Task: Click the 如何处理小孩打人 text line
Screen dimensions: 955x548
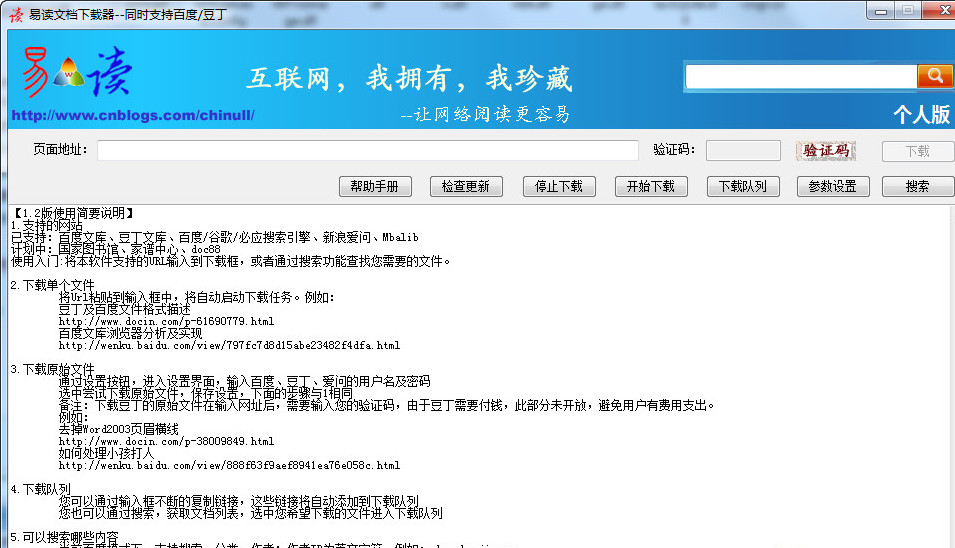Action: [x=107, y=453]
